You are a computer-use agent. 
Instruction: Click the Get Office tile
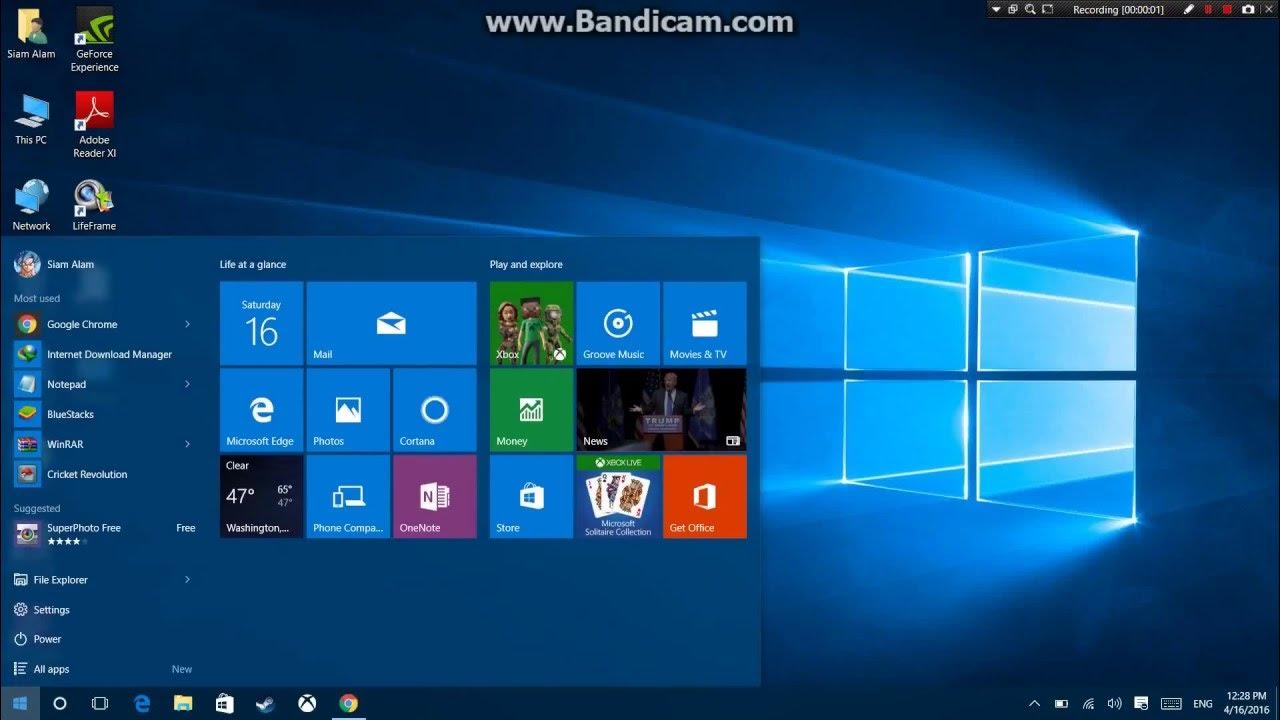click(704, 496)
